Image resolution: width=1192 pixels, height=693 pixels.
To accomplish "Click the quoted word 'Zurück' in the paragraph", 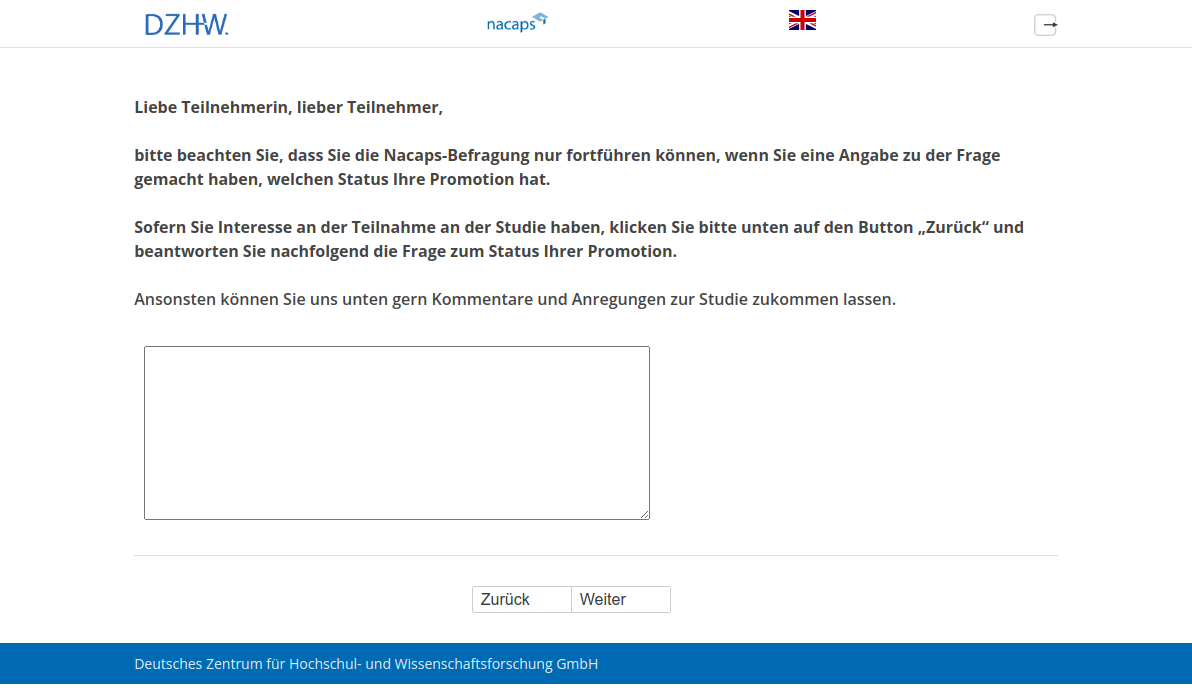I will tap(954, 227).
